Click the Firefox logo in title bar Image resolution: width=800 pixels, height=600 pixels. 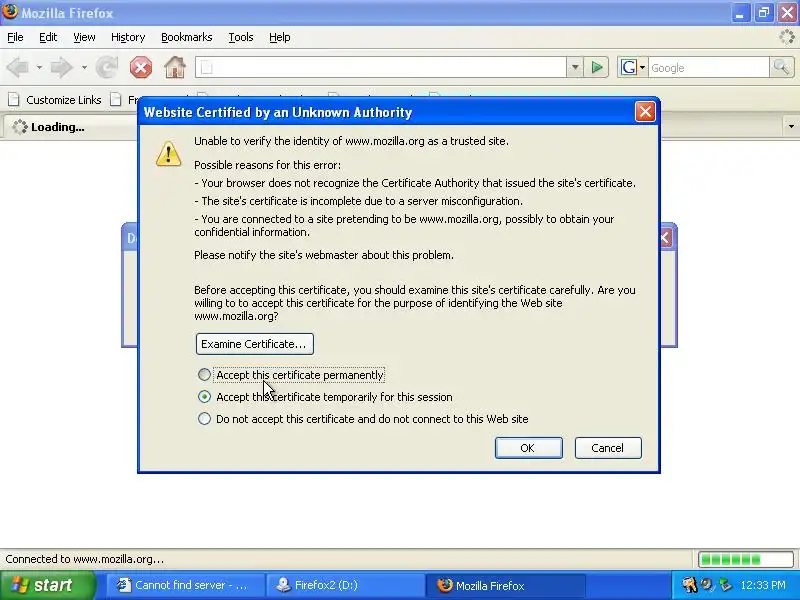pos(10,12)
